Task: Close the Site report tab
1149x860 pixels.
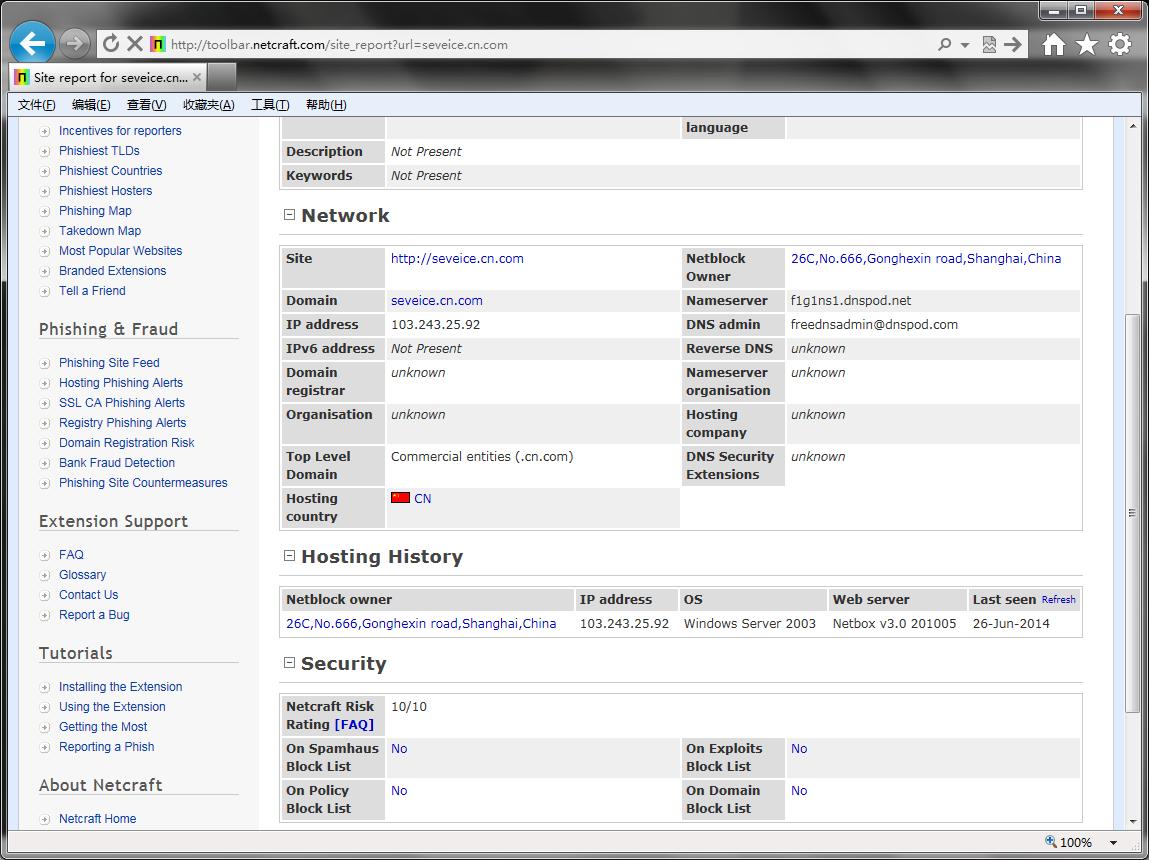Action: point(197,77)
